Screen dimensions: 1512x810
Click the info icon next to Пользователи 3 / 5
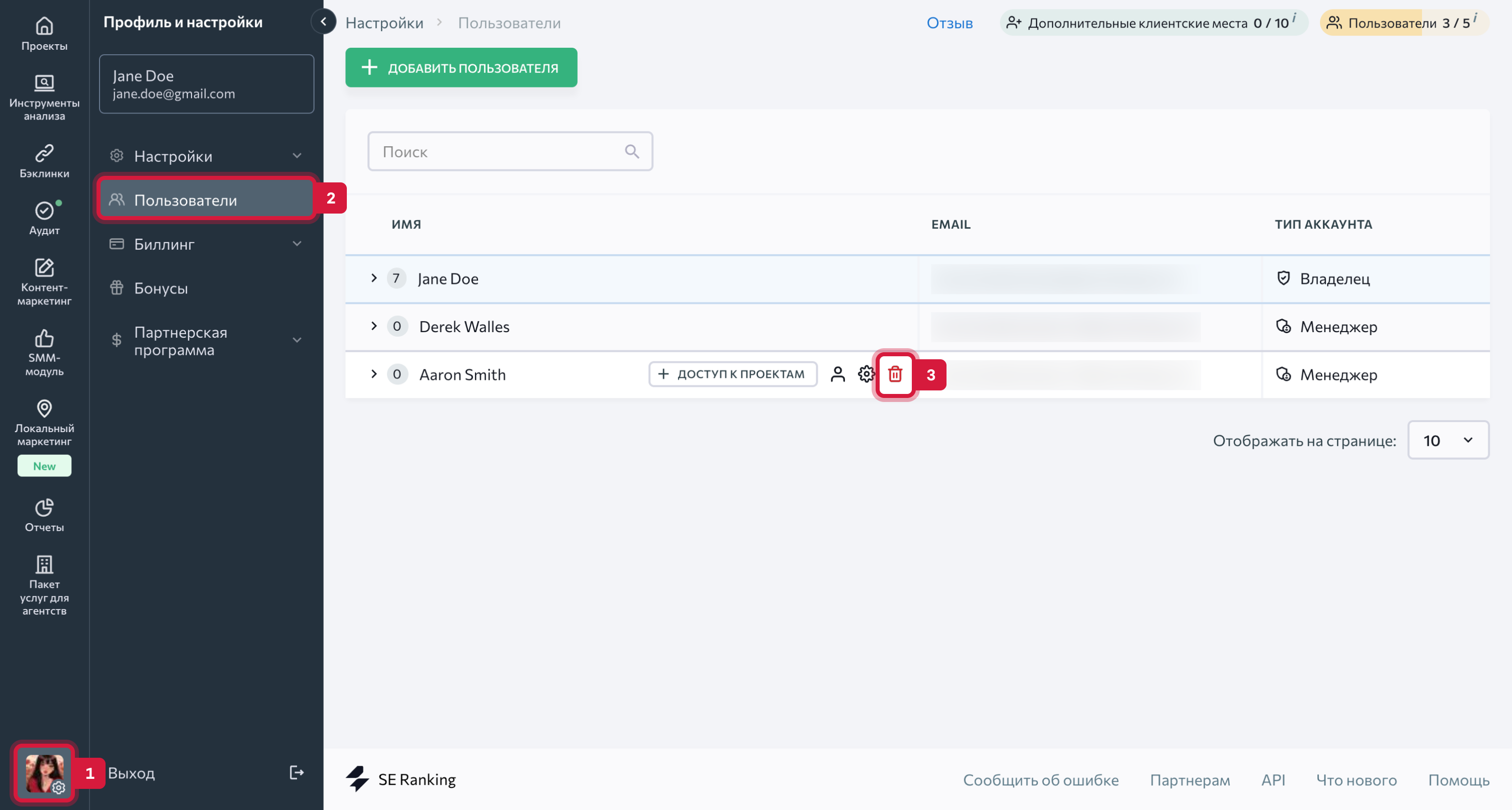[x=1475, y=18]
